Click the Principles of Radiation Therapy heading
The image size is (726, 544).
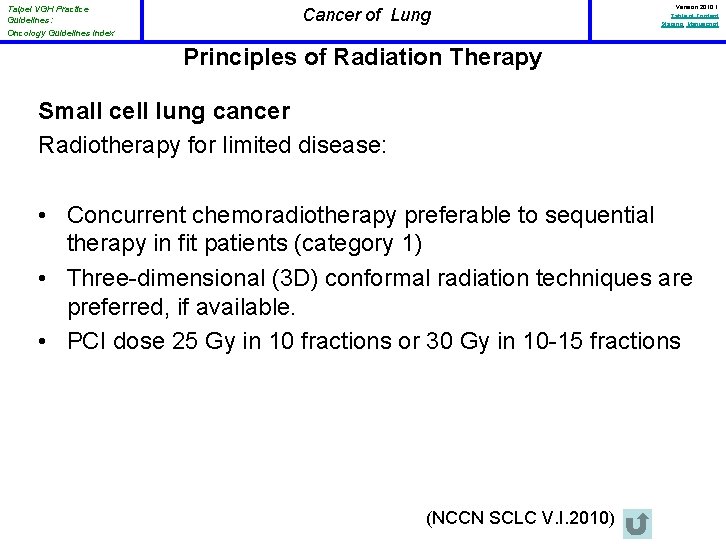click(362, 57)
